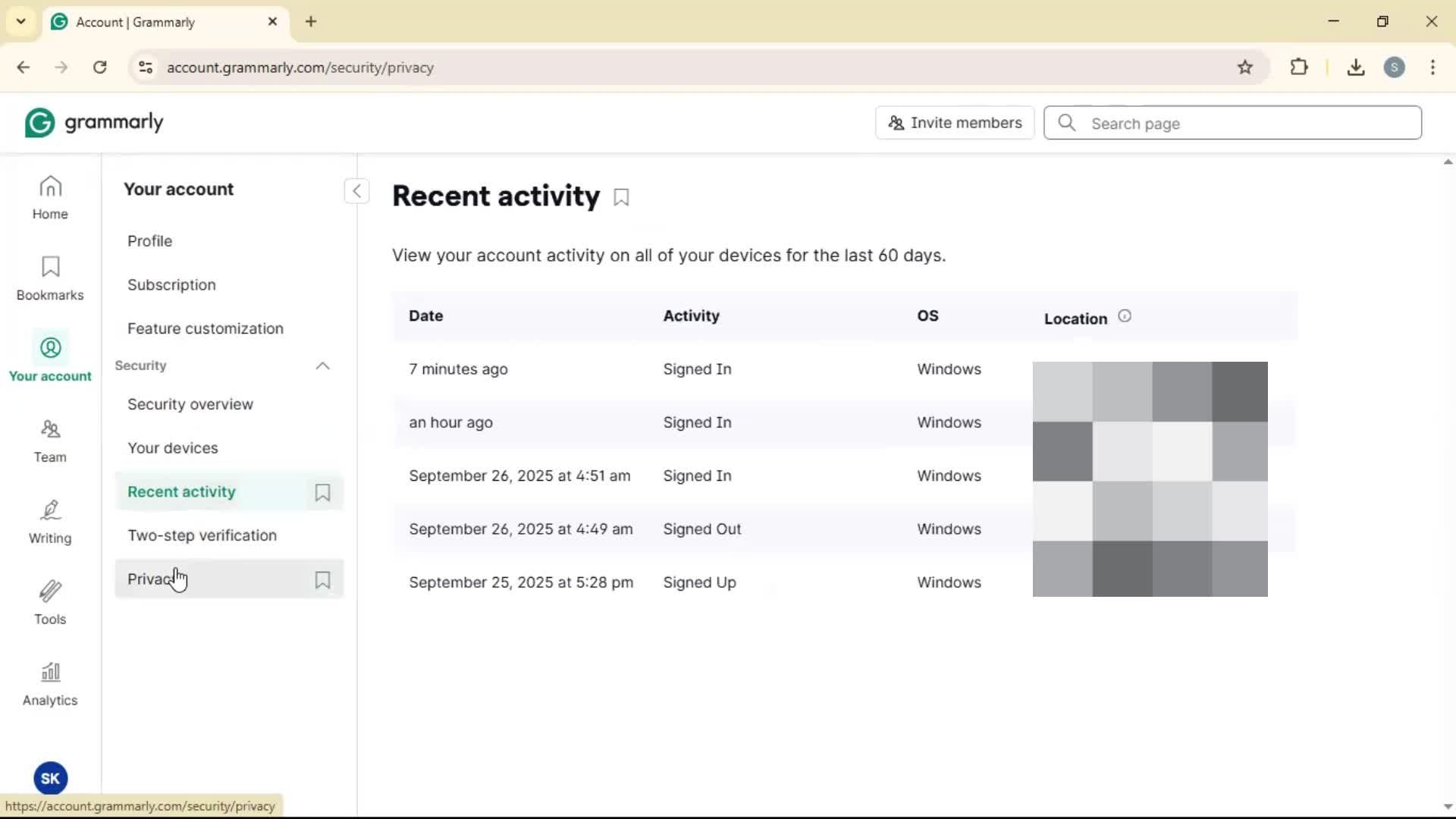This screenshot has width=1456, height=819.
Task: Open the Writing section icon
Action: click(x=50, y=522)
